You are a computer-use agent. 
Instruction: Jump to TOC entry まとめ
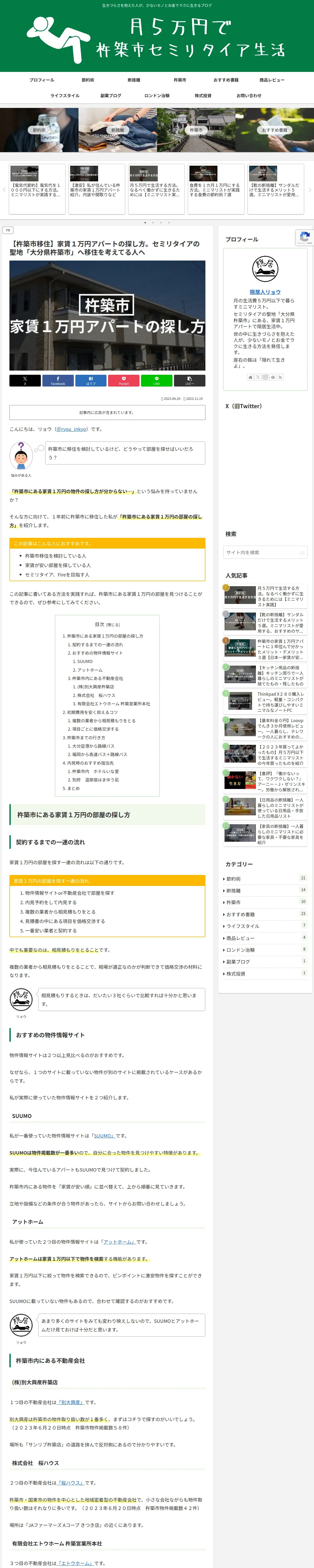coord(73,788)
